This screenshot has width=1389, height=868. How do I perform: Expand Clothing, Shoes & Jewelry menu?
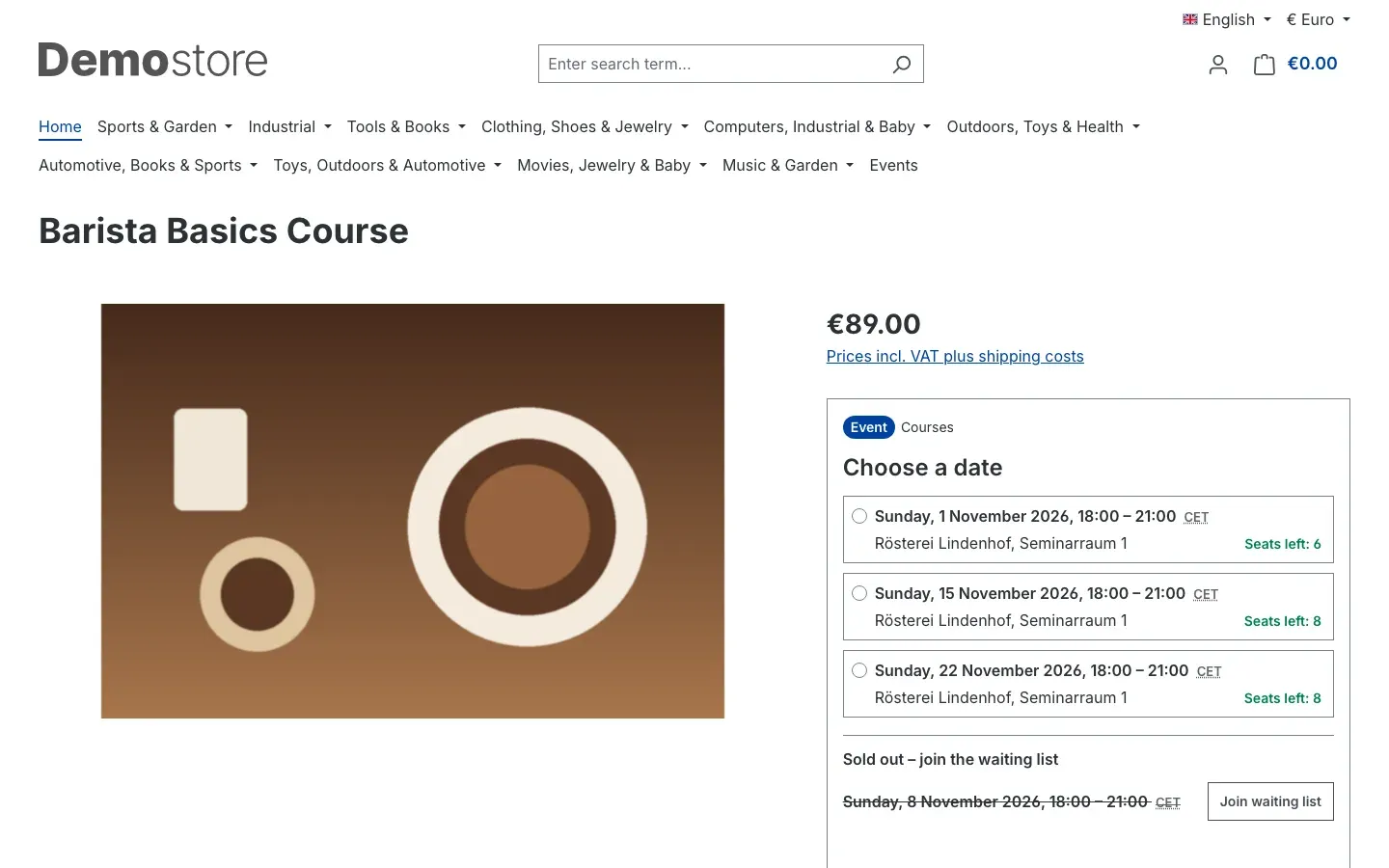coord(585,126)
